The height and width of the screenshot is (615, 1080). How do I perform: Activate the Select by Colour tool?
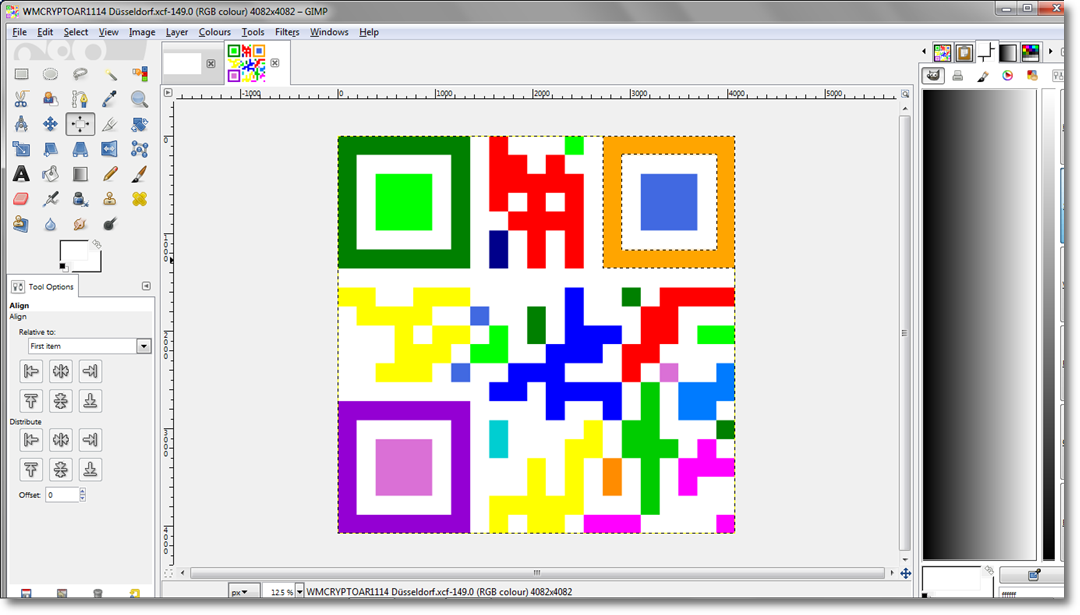coord(139,74)
